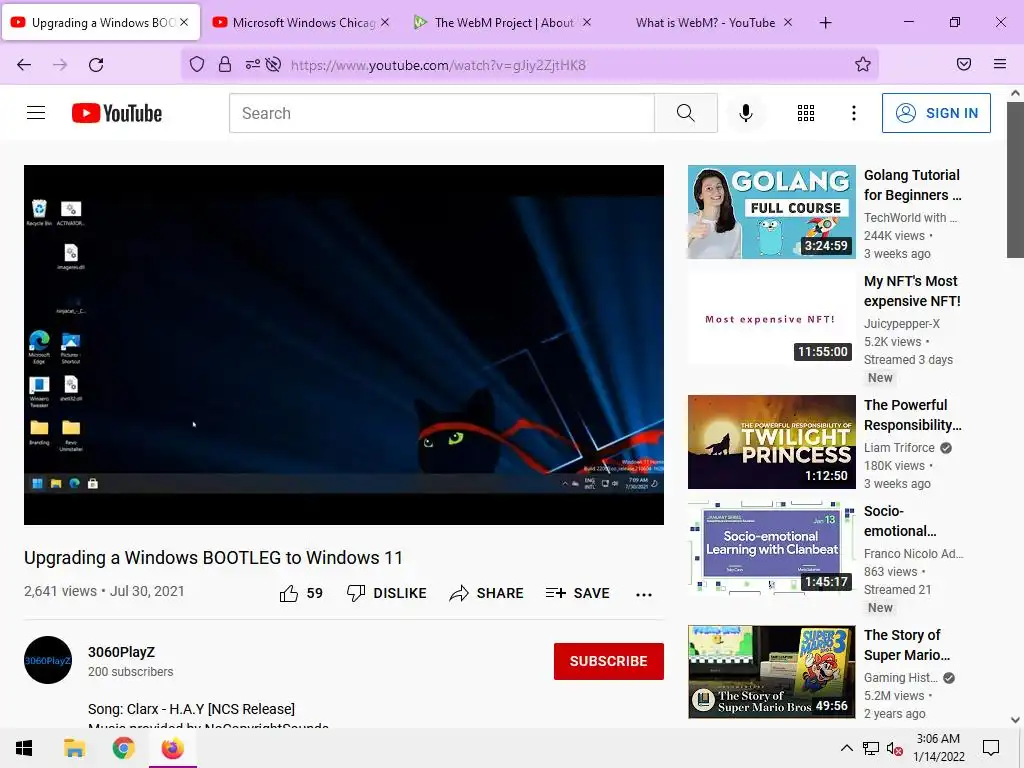Go back to previous page
Screen dimensions: 1024x768
point(24,65)
